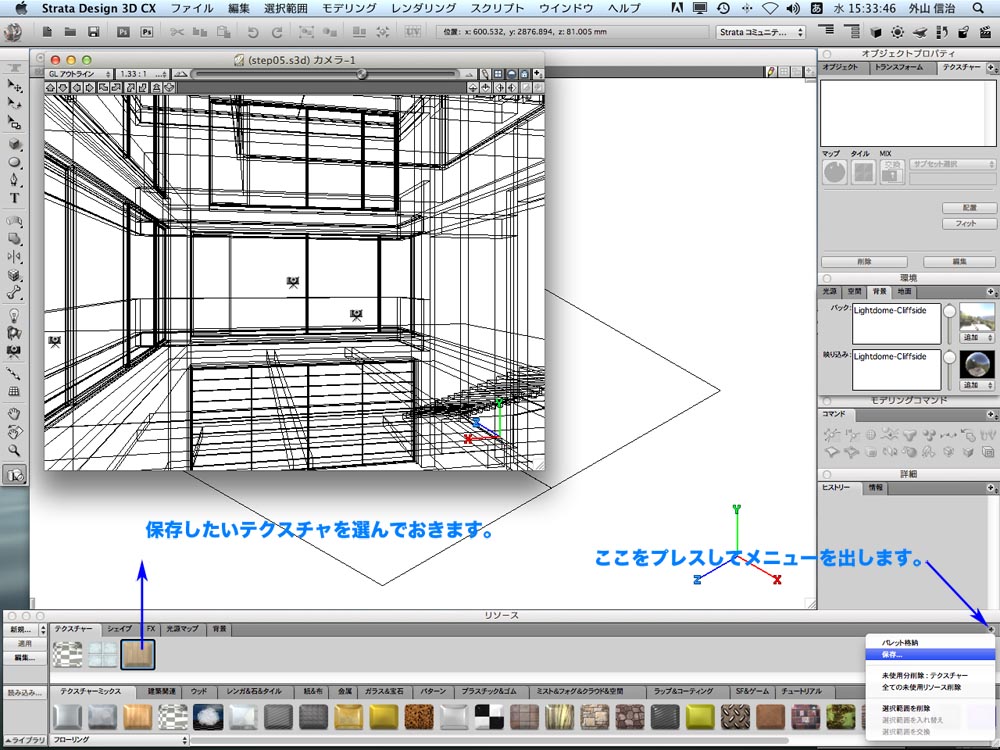Click the Undo arrow icon

pos(253,32)
